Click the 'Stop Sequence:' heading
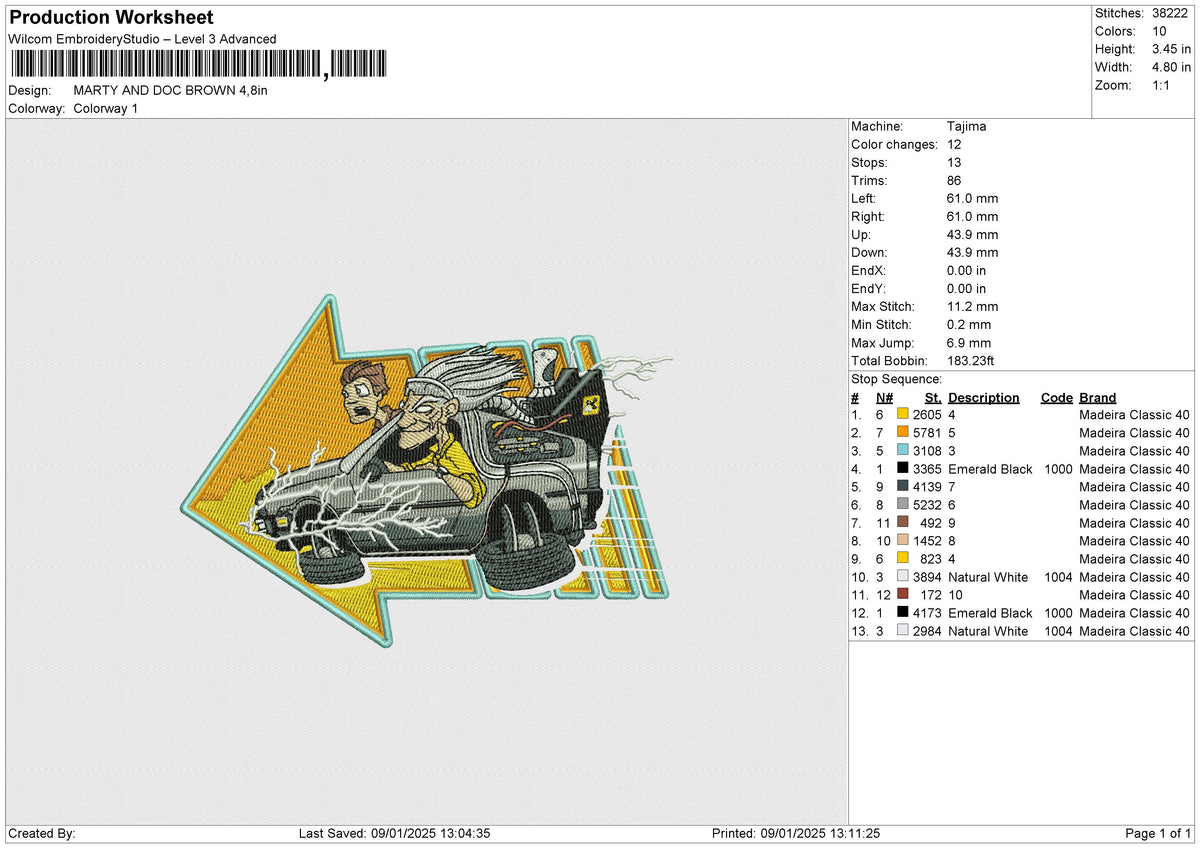 (x=896, y=379)
